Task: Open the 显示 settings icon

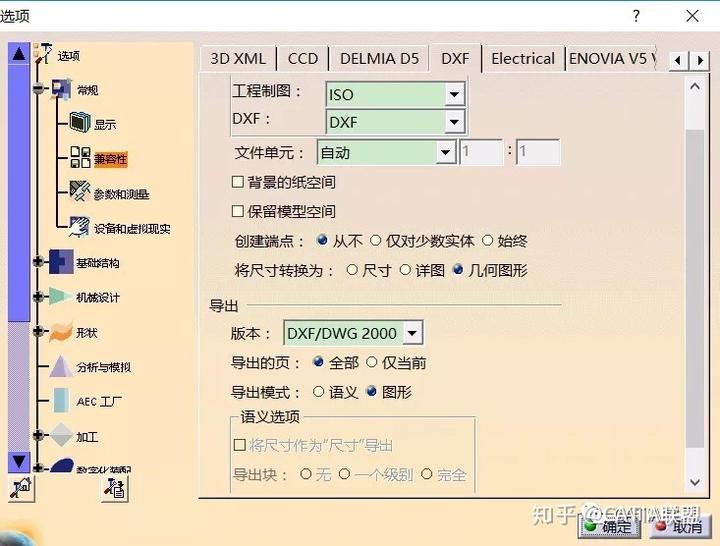Action: coord(80,122)
